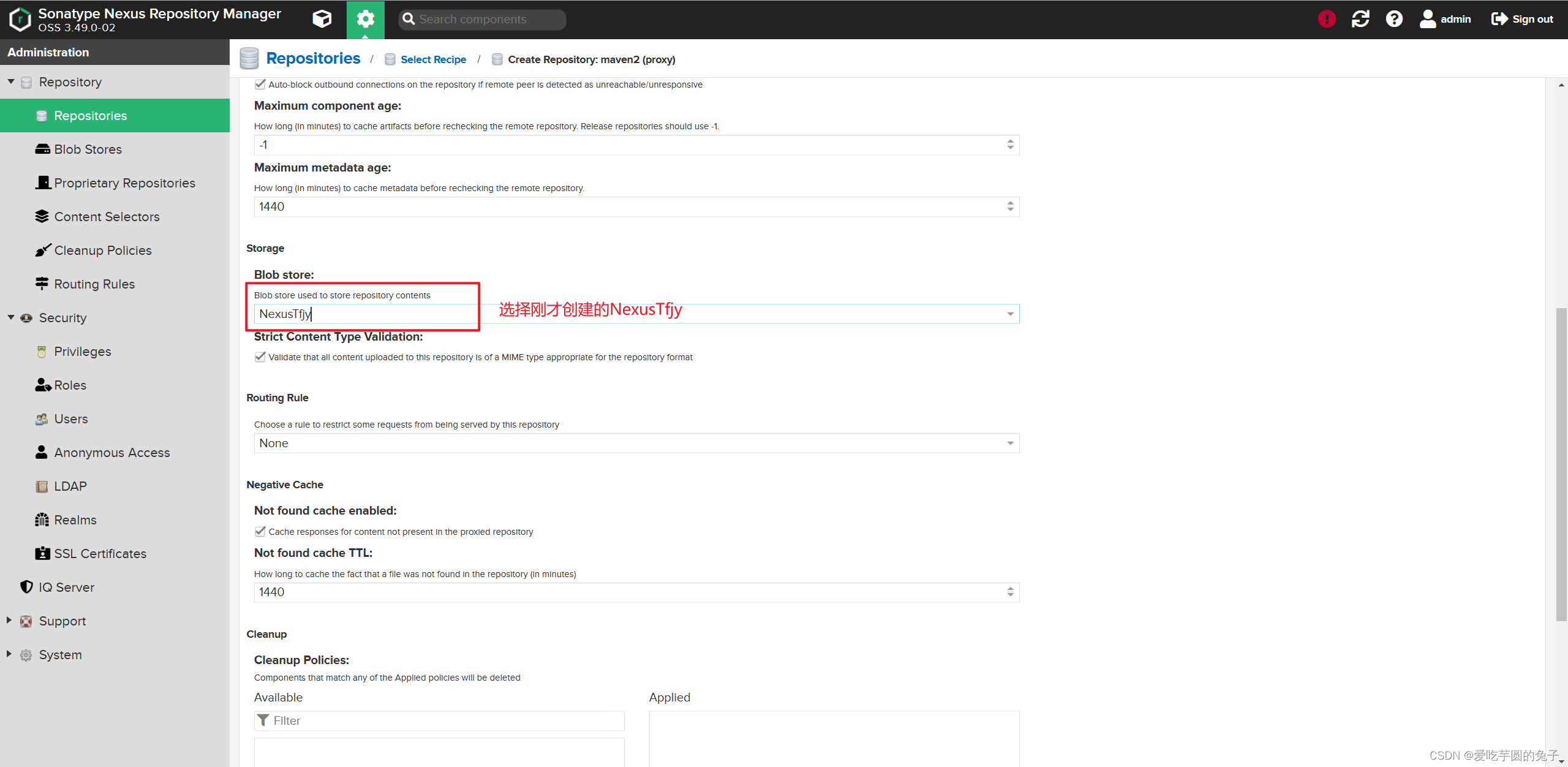
Task: Open the Help question mark icon
Action: (x=1394, y=19)
